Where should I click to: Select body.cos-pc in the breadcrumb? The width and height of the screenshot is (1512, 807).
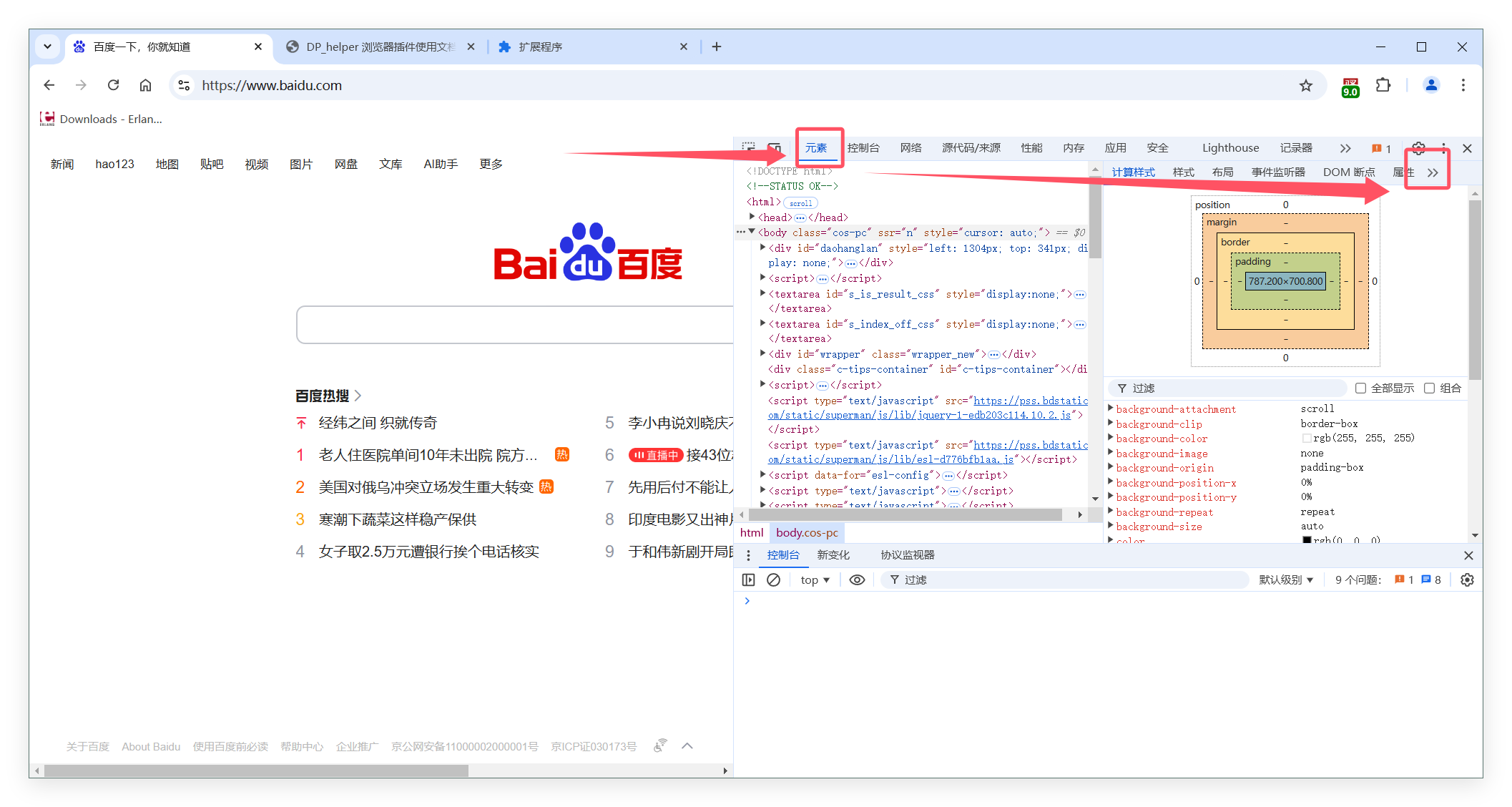[x=807, y=533]
